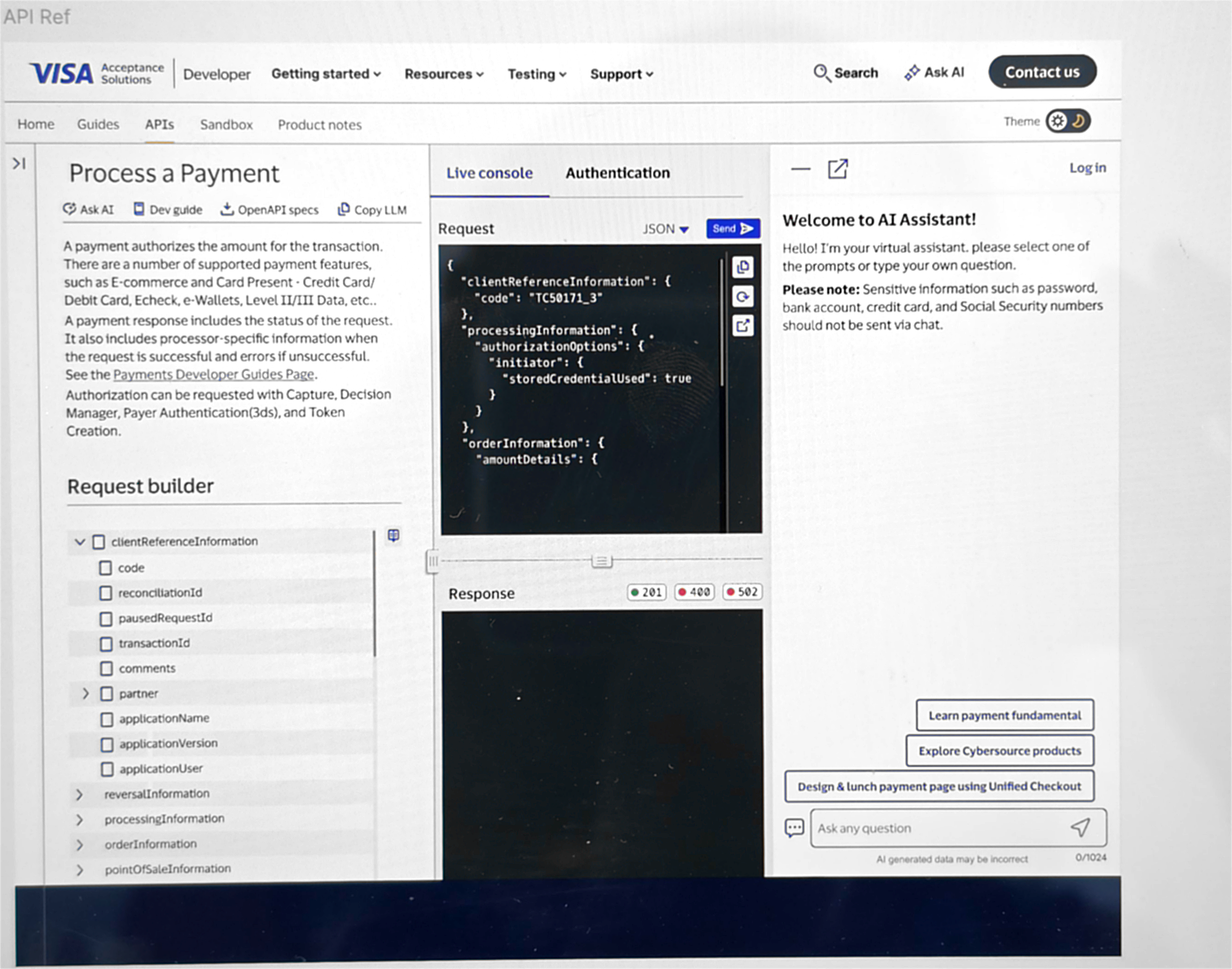Screen dimensions: 1232x969
Task: Click Learn payment fundamental prompt
Action: [1004, 715]
